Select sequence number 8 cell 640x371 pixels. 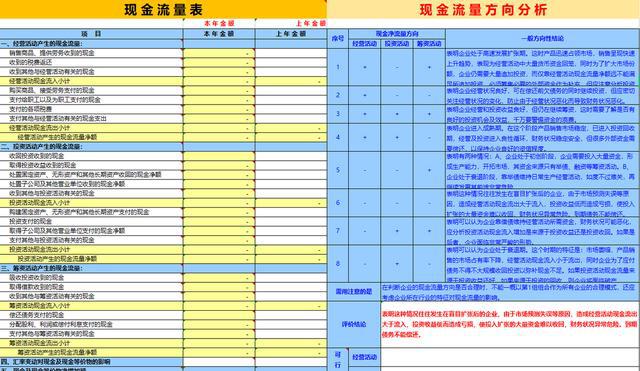[x=338, y=264]
